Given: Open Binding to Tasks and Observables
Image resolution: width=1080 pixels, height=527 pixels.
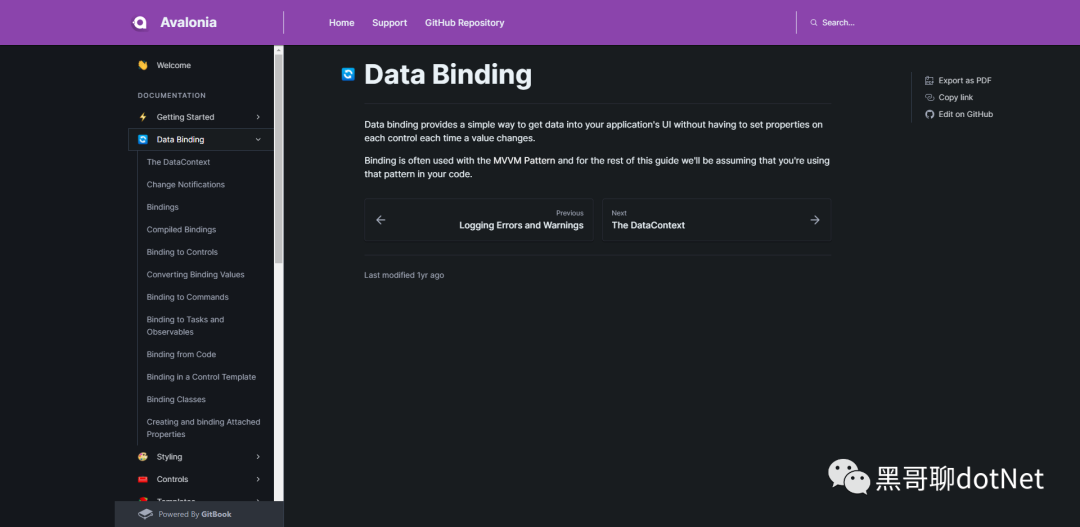Looking at the screenshot, I should 185,326.
